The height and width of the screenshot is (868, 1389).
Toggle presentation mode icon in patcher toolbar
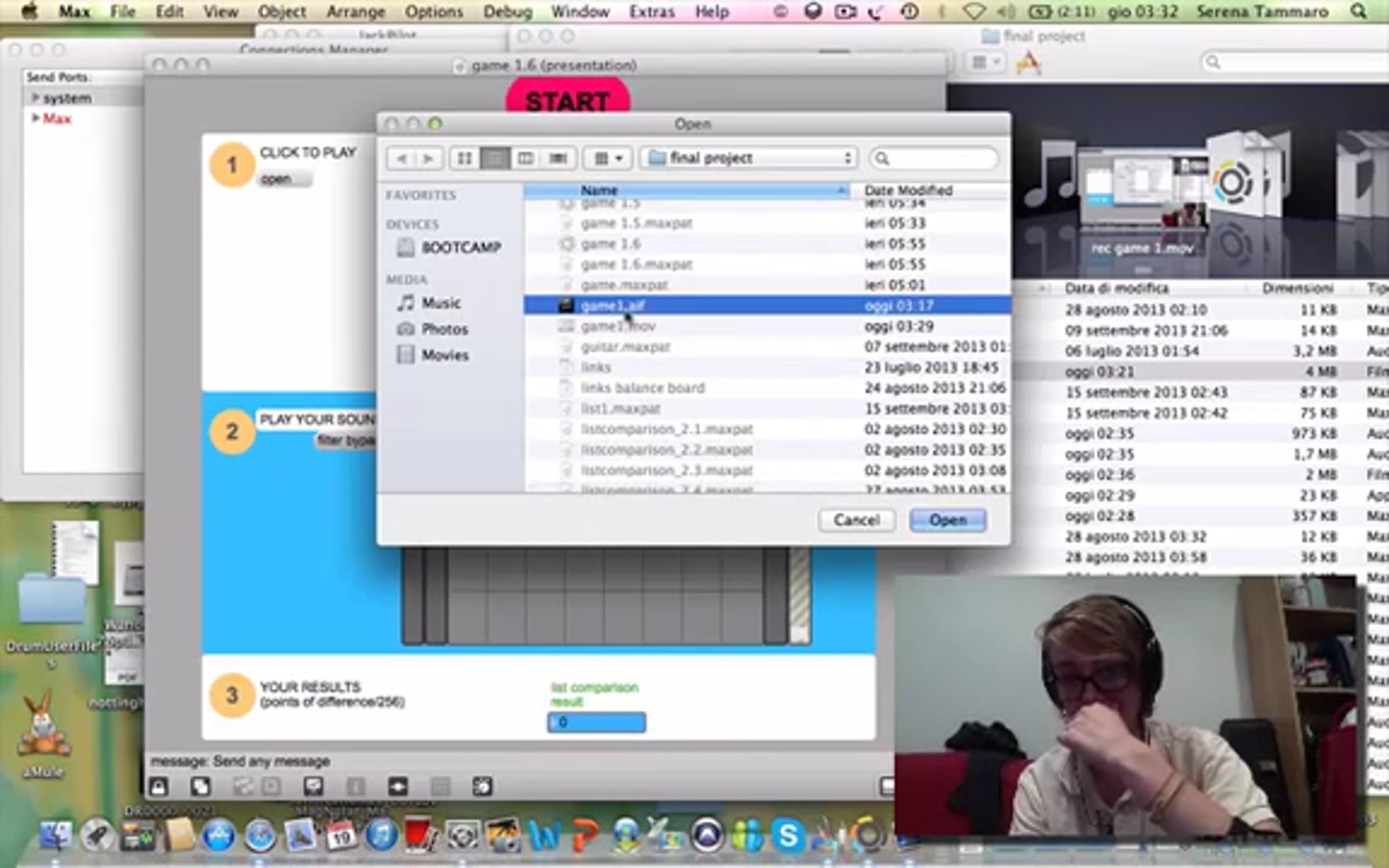pyautogui.click(x=313, y=786)
